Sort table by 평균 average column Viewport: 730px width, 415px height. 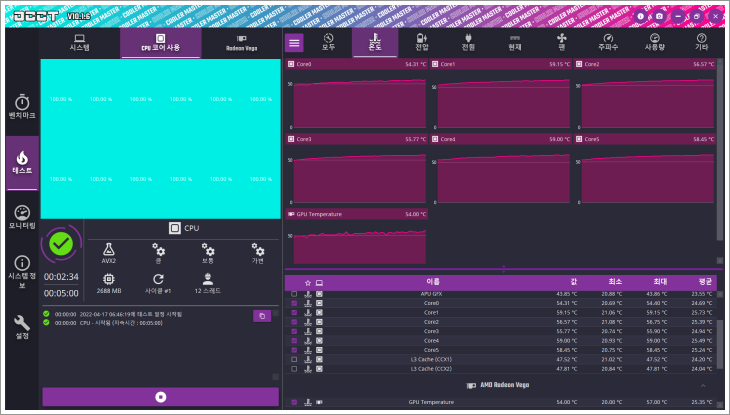(705, 282)
